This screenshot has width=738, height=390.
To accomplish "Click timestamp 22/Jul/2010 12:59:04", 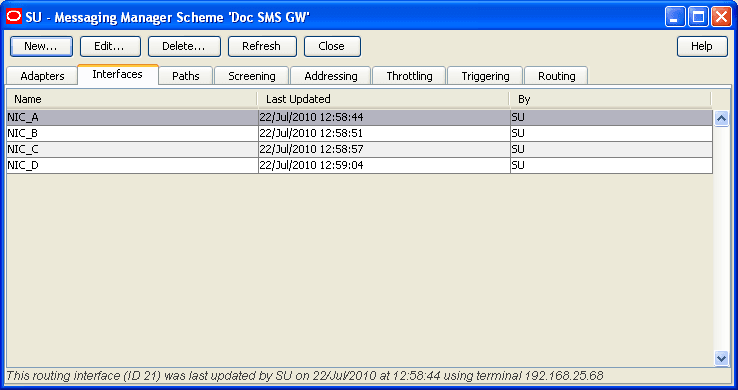I will pyautogui.click(x=311, y=166).
